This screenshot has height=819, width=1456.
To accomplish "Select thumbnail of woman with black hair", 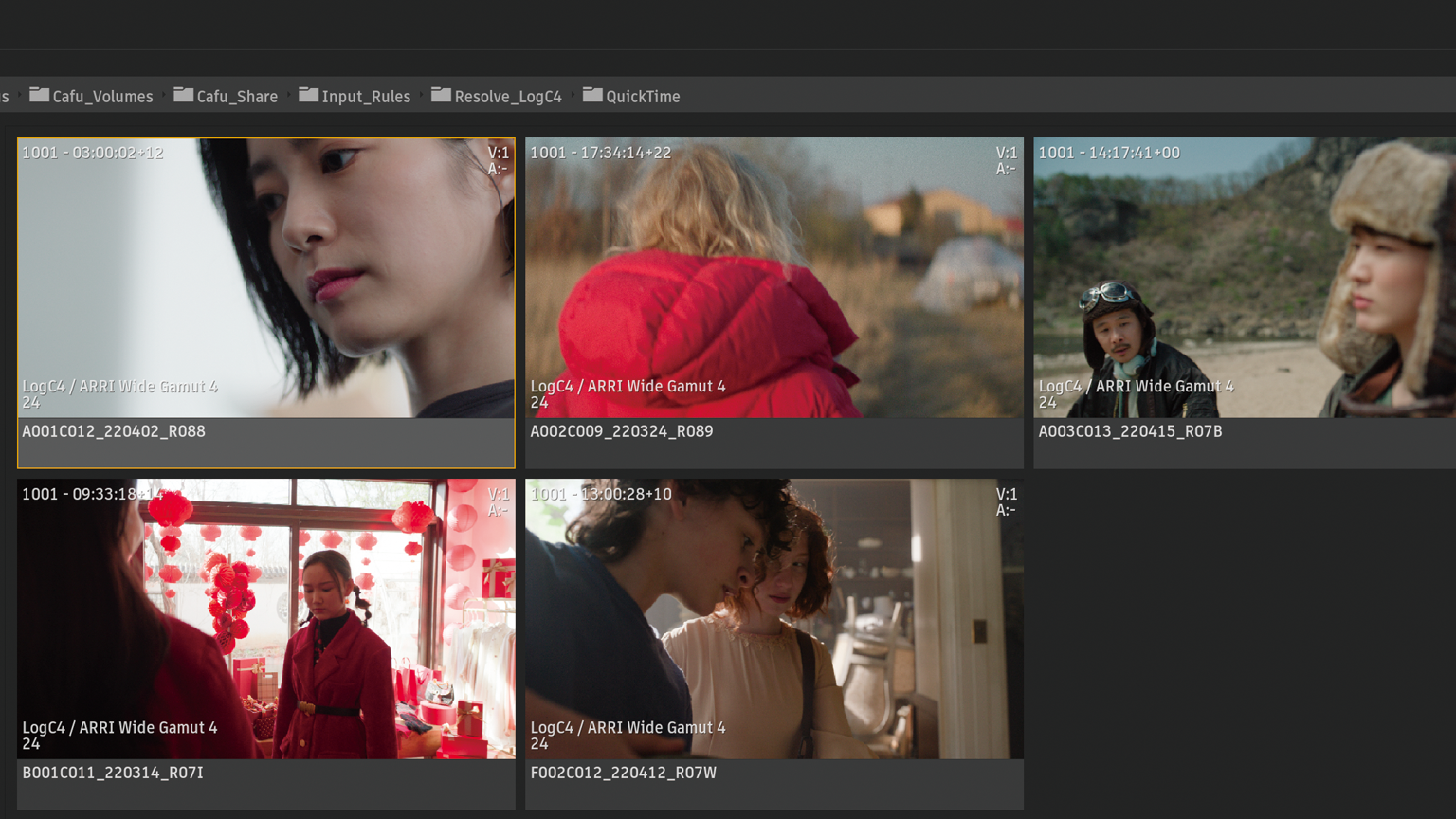I will click(266, 278).
